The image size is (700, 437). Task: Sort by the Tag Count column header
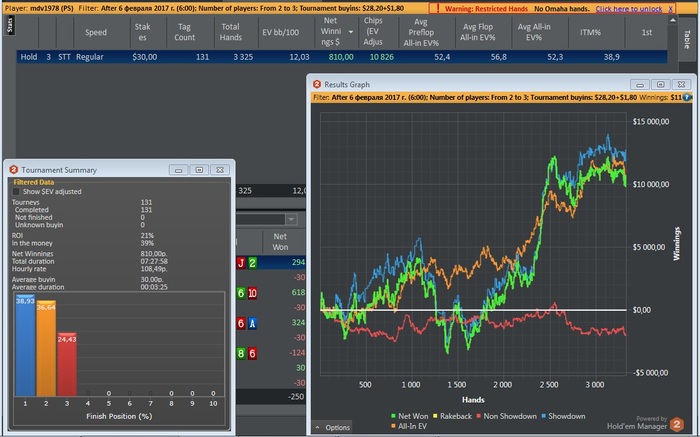(x=184, y=32)
